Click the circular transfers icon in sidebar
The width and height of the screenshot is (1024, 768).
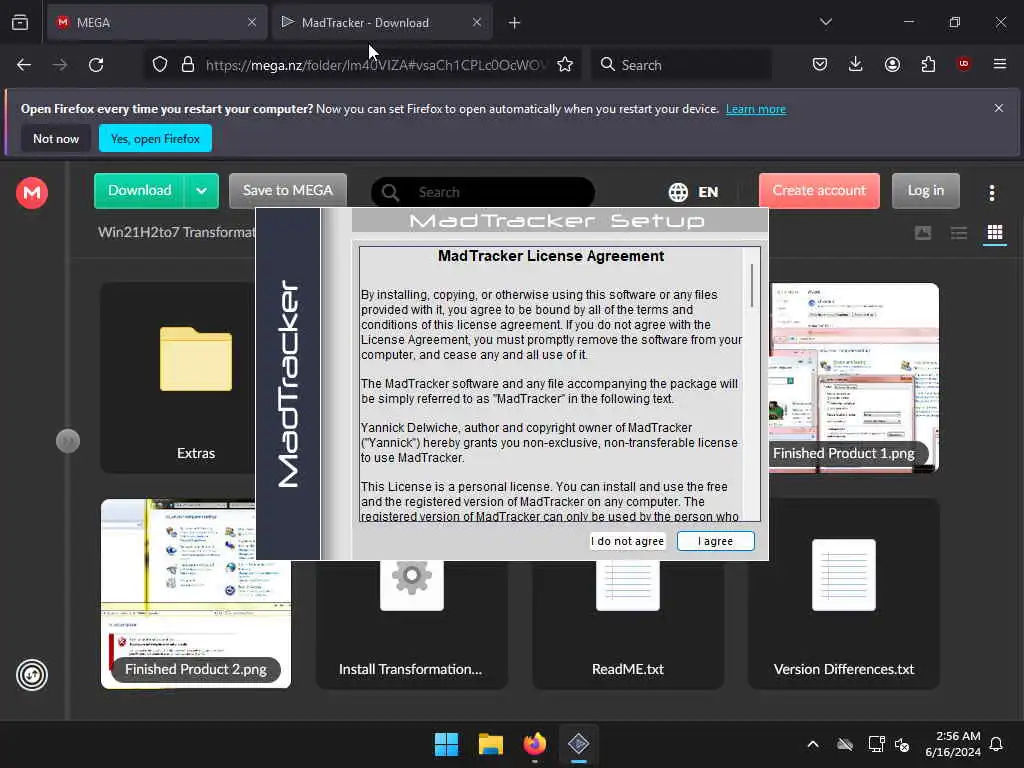click(32, 675)
